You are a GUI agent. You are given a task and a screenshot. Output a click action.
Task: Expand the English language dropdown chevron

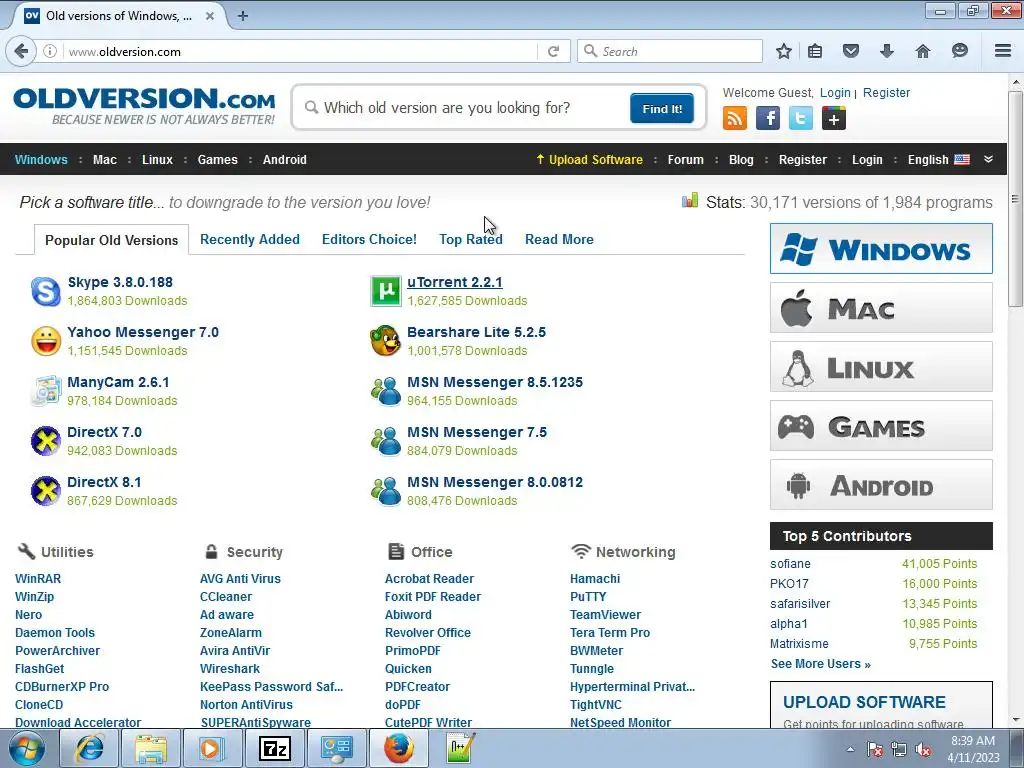(x=988, y=159)
